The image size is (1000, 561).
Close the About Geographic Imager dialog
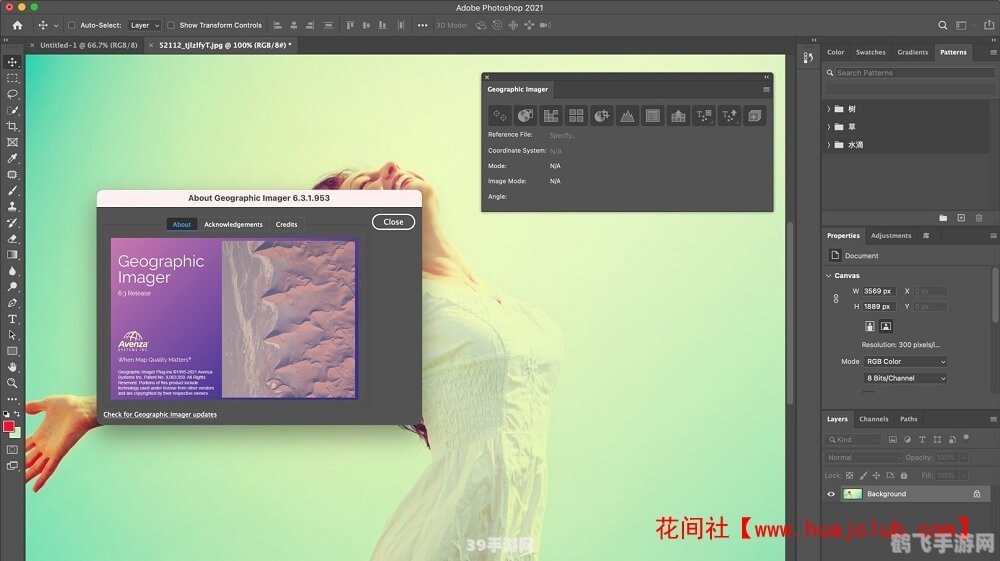tap(393, 222)
